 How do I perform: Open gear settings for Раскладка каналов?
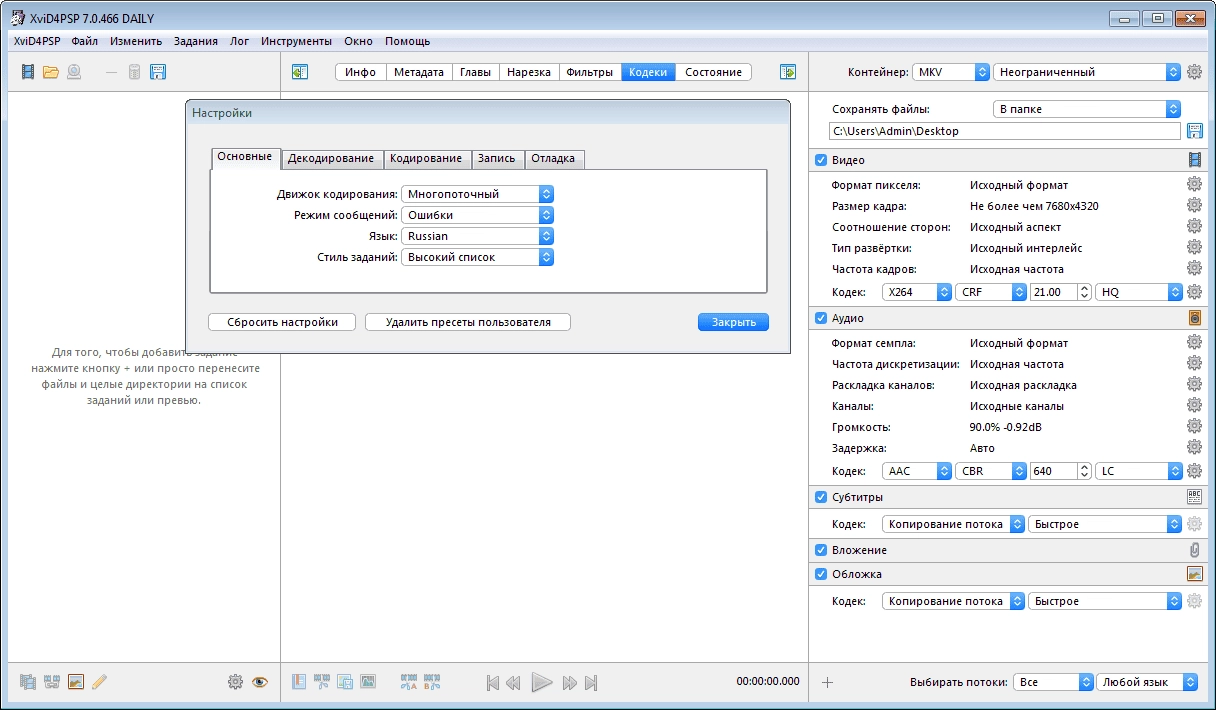click(1194, 385)
